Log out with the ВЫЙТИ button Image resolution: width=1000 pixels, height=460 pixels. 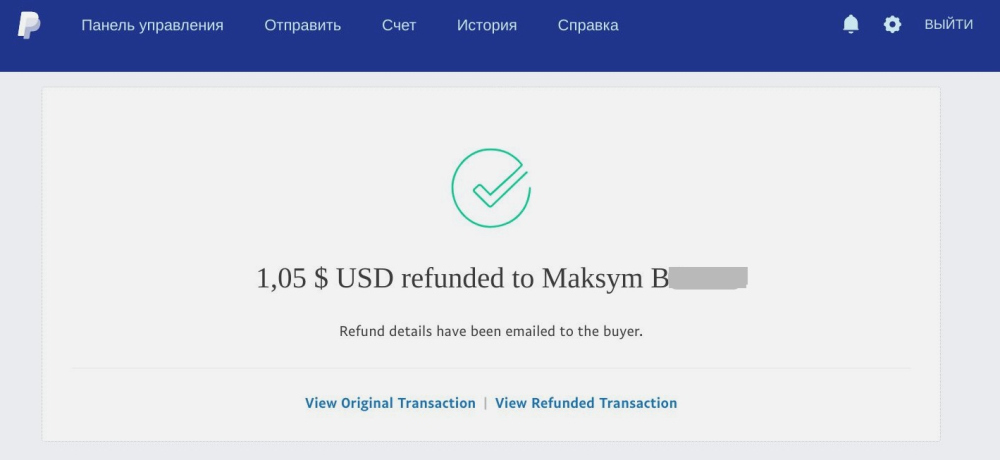948,25
